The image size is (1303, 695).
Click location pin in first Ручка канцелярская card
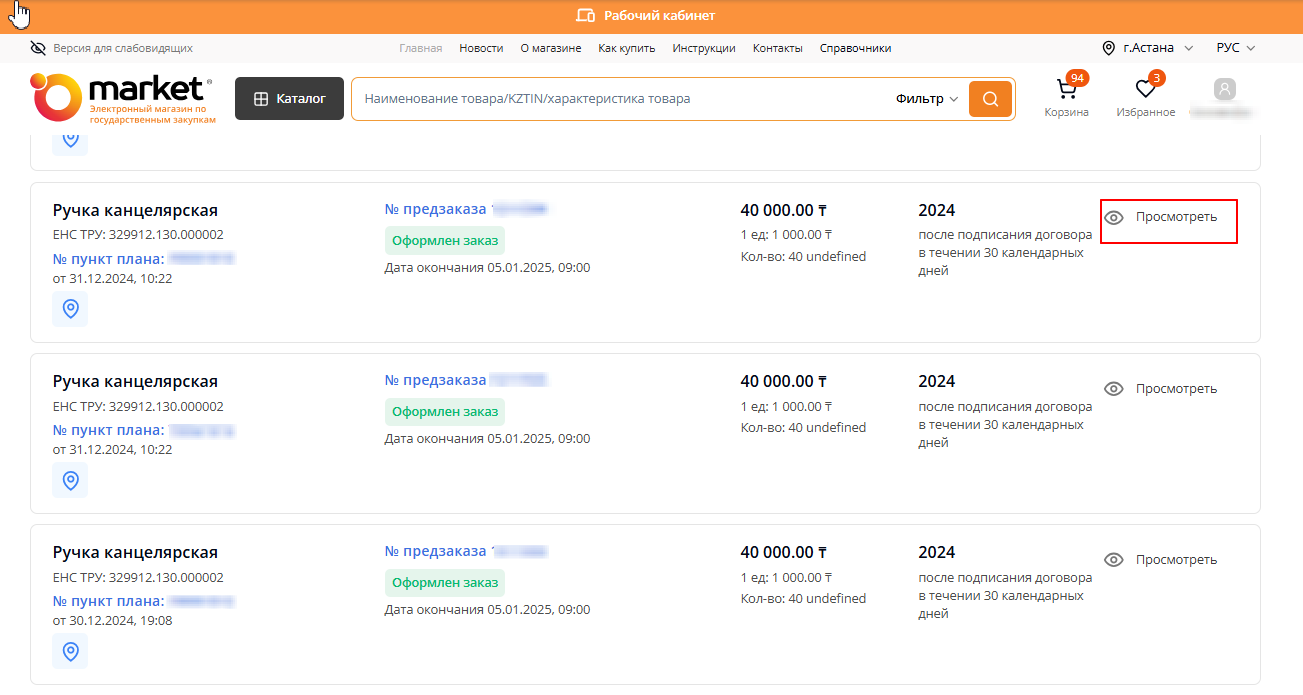pos(70,309)
